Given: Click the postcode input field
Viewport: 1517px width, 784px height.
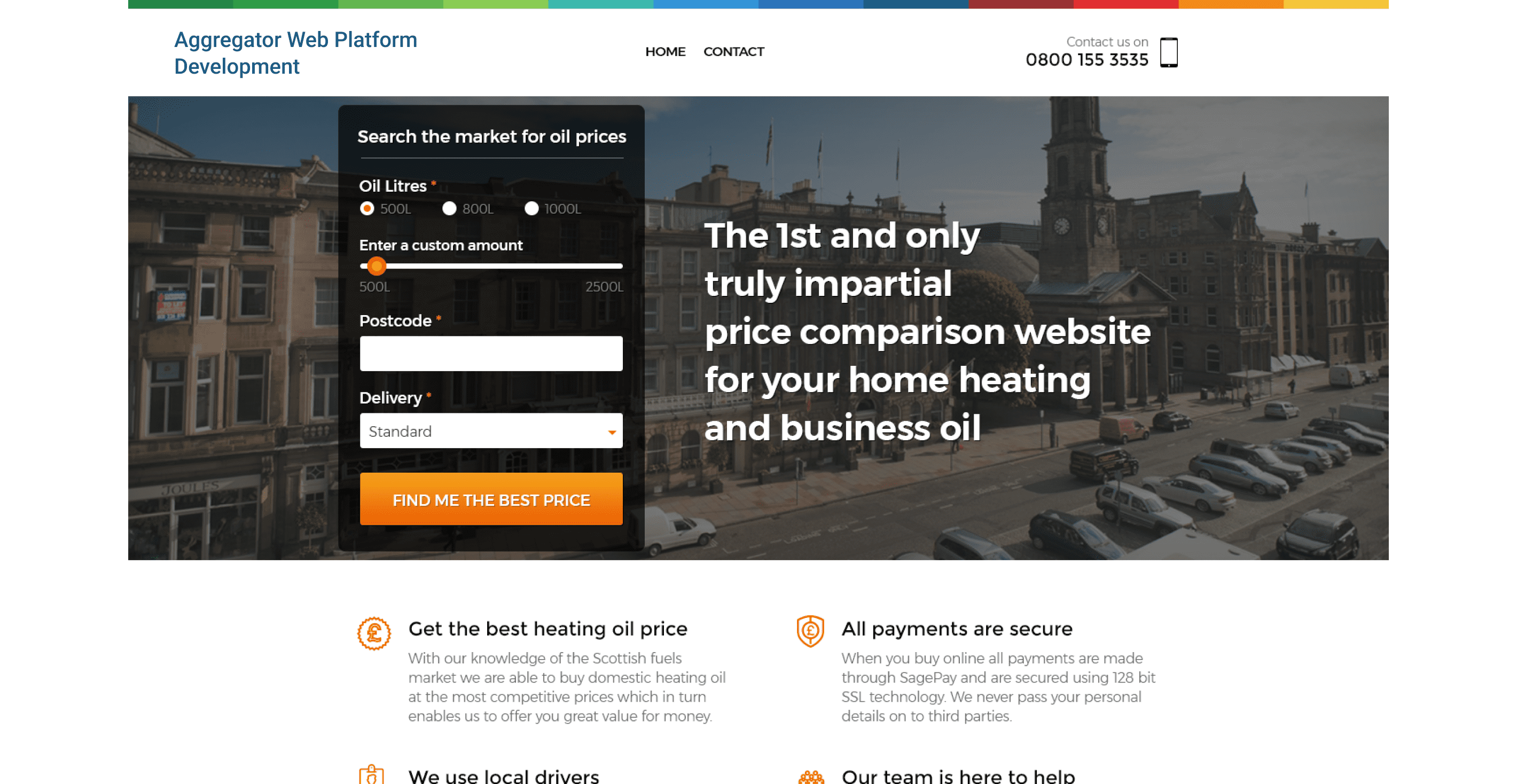Looking at the screenshot, I should 491,353.
